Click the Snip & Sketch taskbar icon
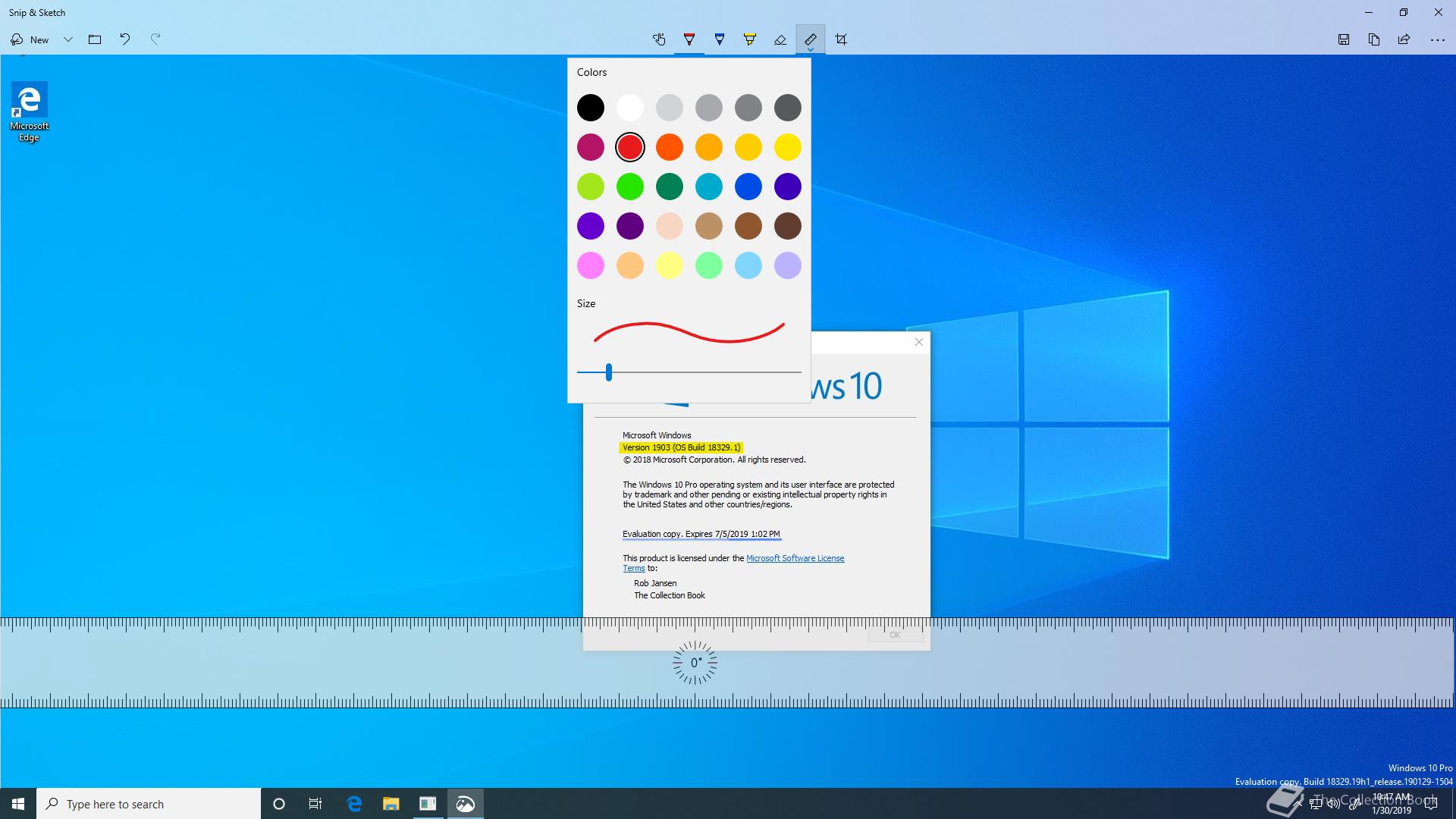Viewport: 1456px width, 819px height. coord(465,804)
